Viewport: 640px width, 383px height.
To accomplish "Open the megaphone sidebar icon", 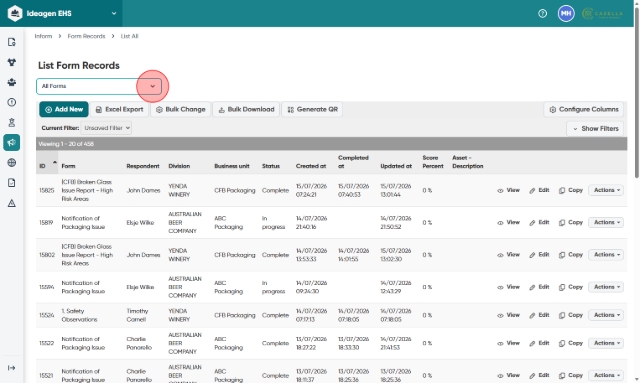I will tap(11, 143).
